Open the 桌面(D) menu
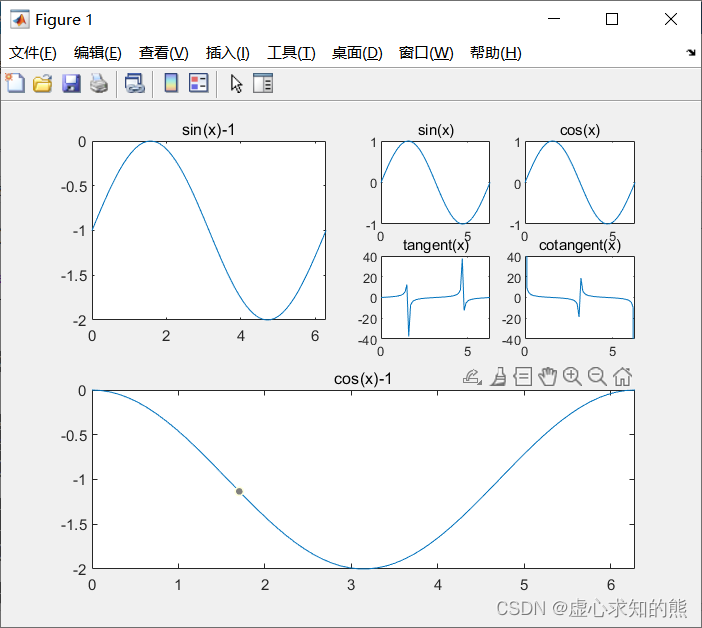This screenshot has width=702, height=628. pos(357,53)
